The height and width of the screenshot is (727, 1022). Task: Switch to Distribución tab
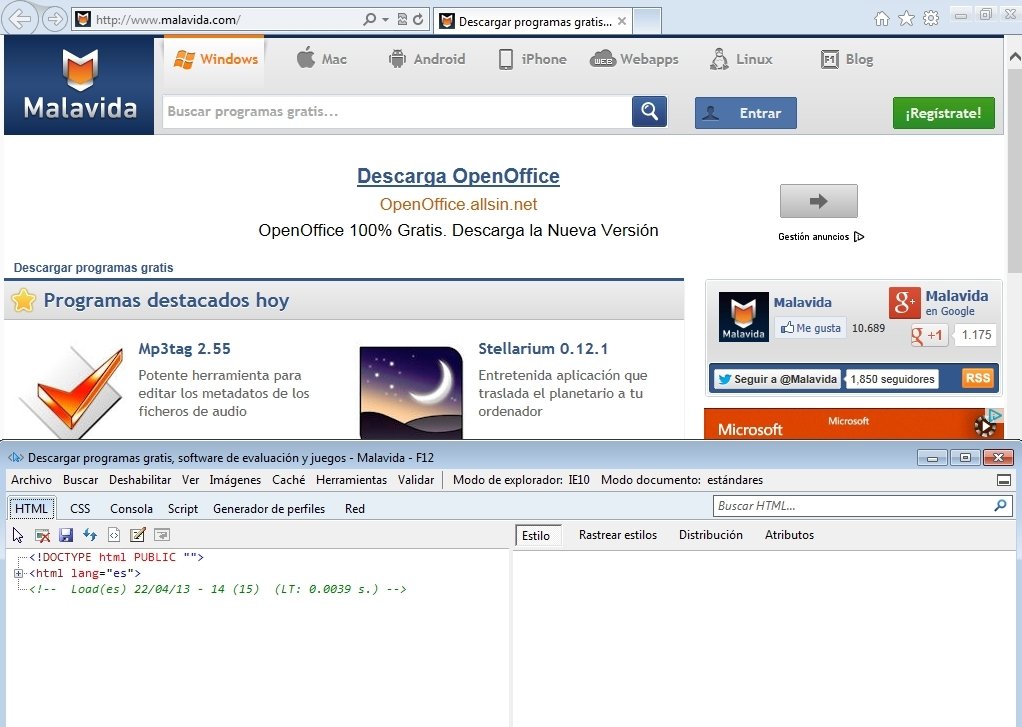click(710, 535)
